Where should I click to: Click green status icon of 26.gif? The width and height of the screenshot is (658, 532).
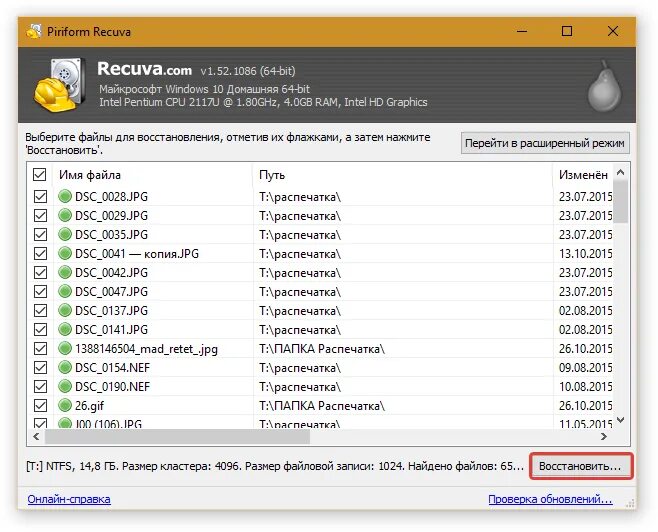pyautogui.click(x=65, y=405)
